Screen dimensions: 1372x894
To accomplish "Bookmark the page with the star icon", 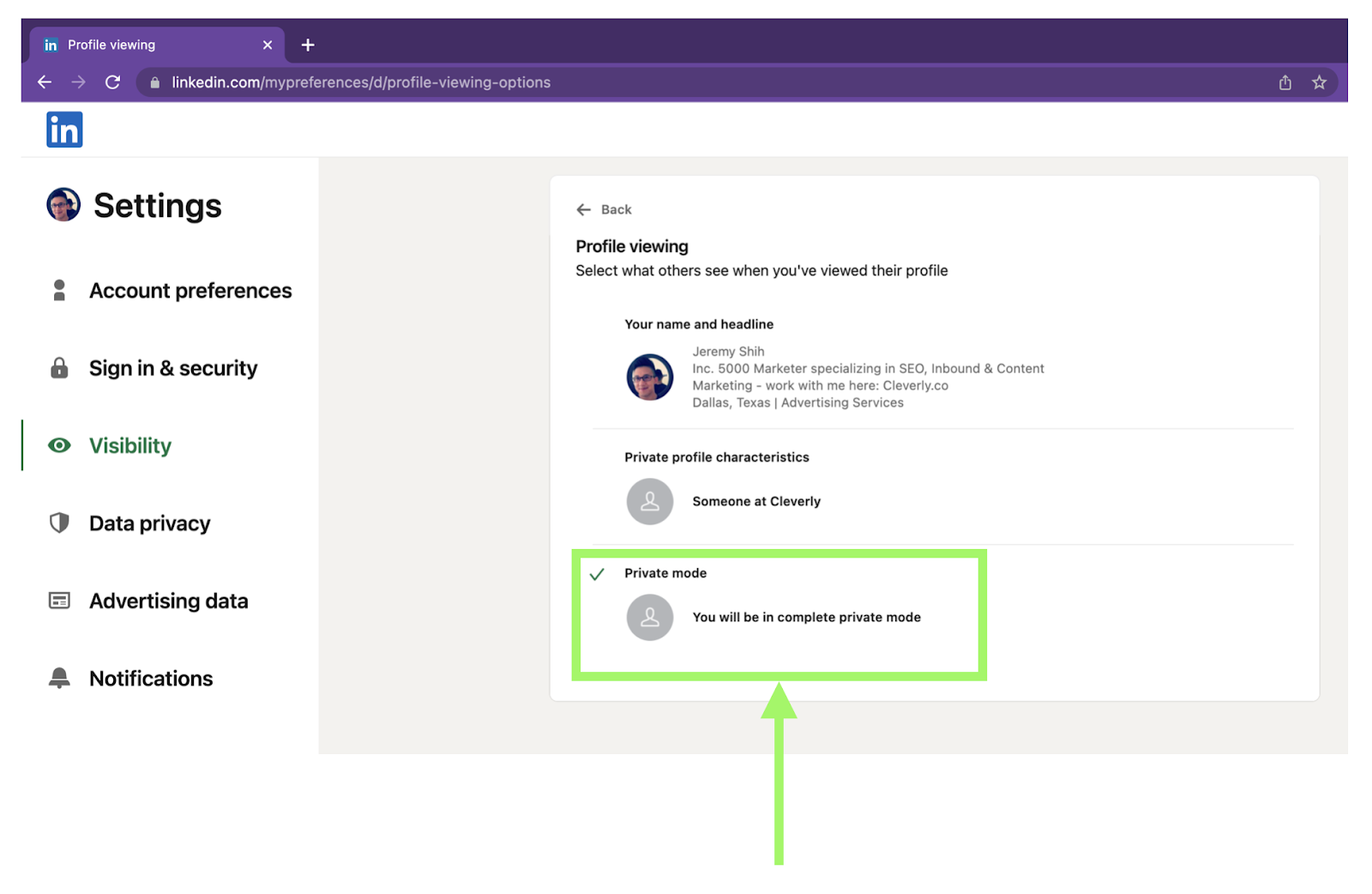I will tap(1319, 82).
